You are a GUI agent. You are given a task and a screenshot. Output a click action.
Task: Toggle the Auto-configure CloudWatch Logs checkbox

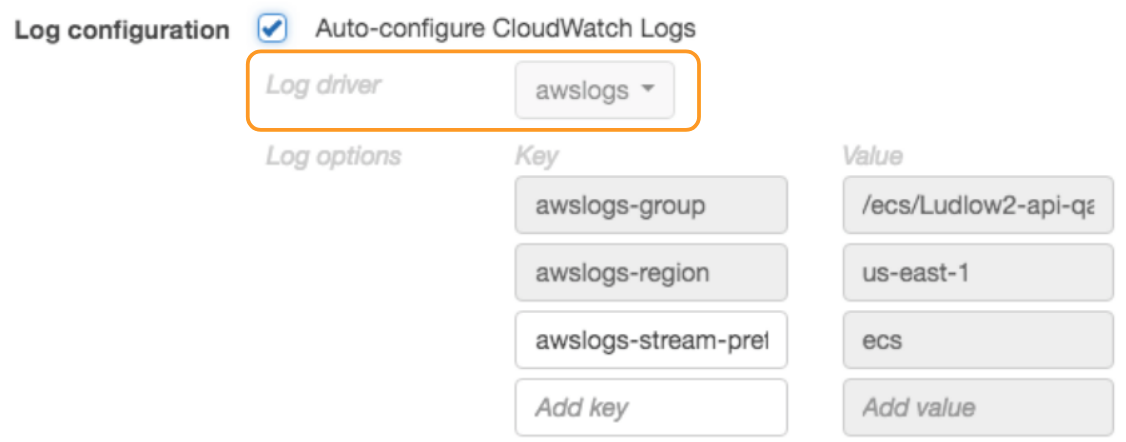[x=272, y=28]
